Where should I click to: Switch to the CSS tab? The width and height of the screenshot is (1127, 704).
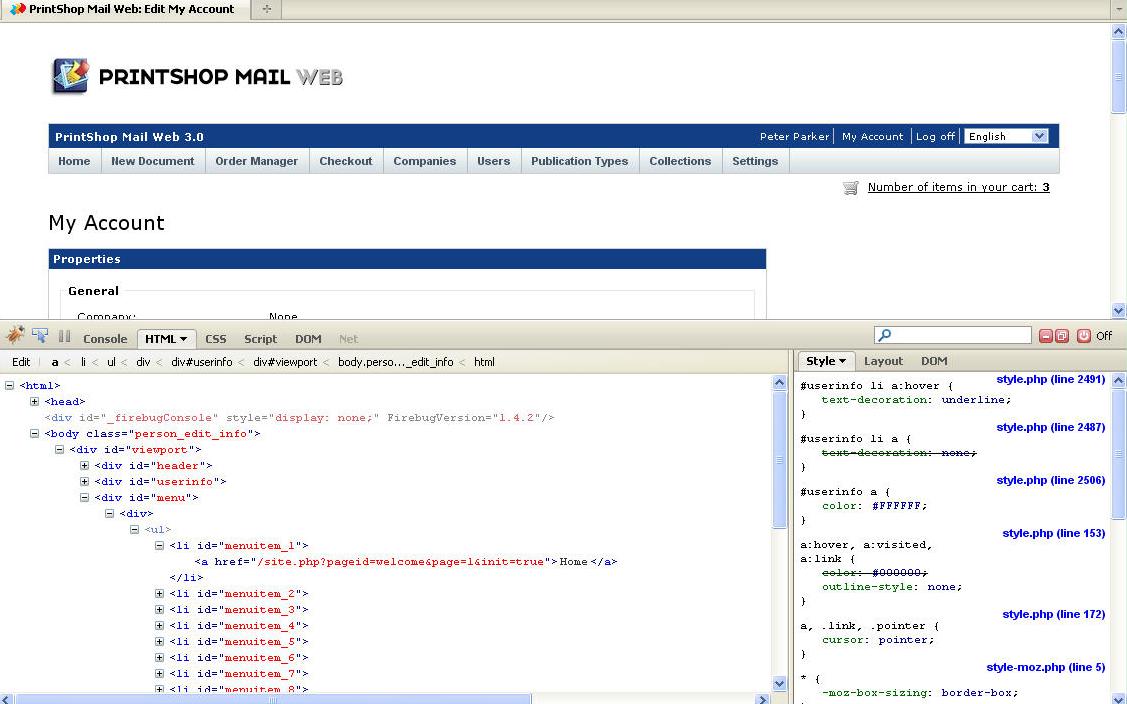pos(216,339)
